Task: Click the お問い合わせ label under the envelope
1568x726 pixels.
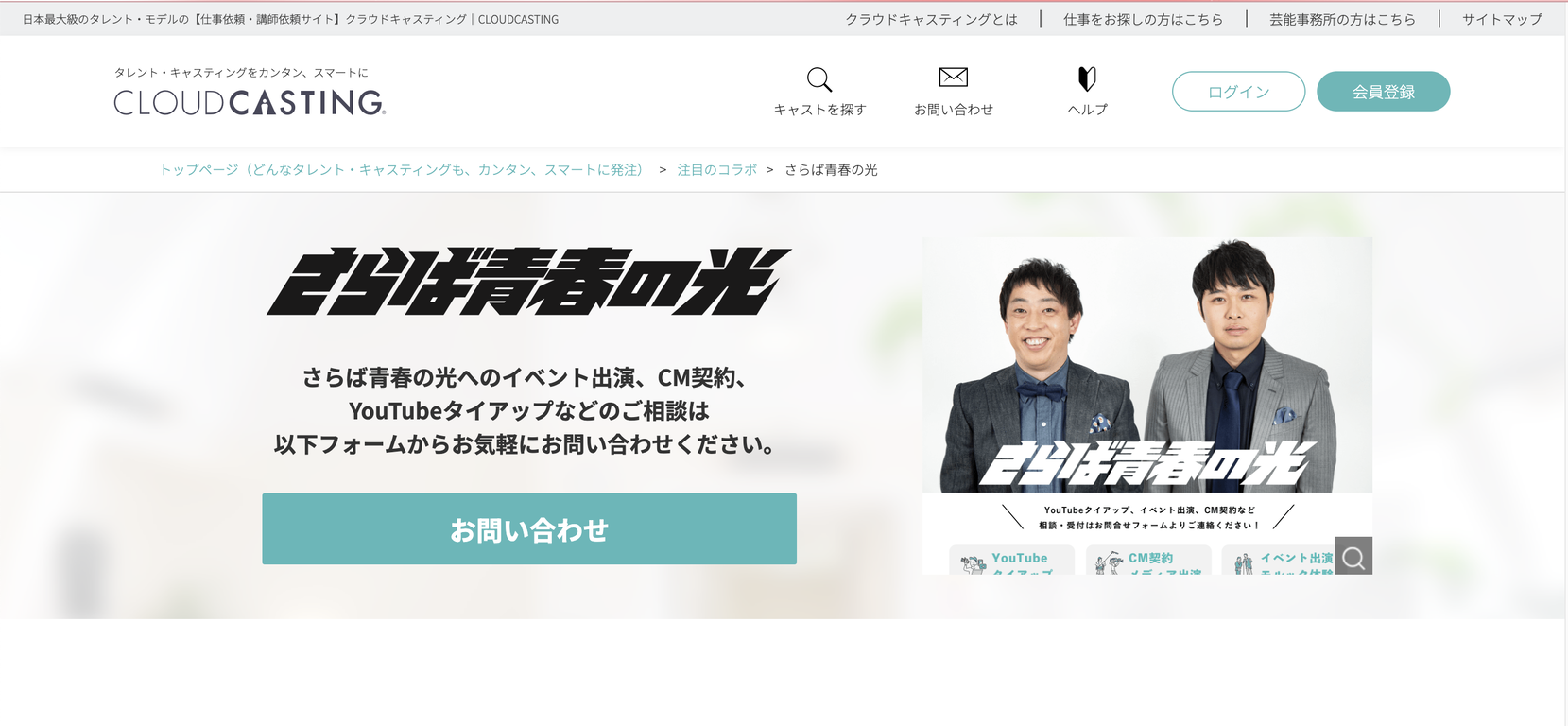Action: point(953,110)
